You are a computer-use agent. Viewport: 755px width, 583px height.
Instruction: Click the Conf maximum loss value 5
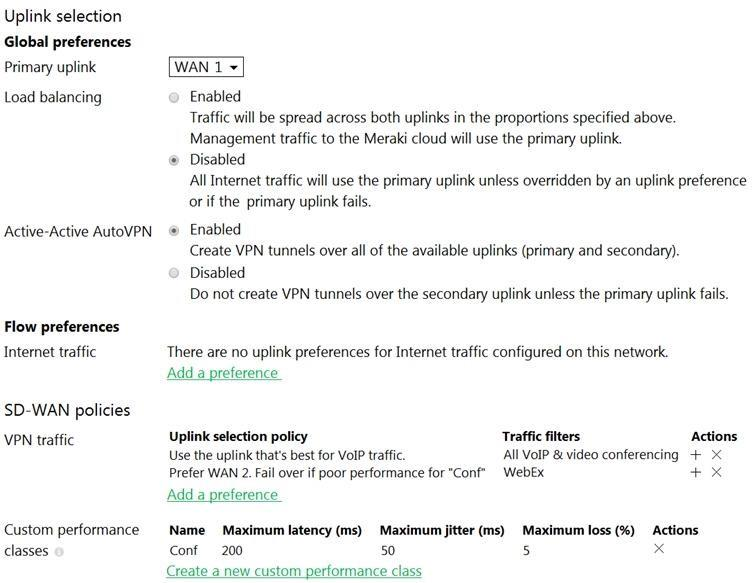click(x=526, y=550)
